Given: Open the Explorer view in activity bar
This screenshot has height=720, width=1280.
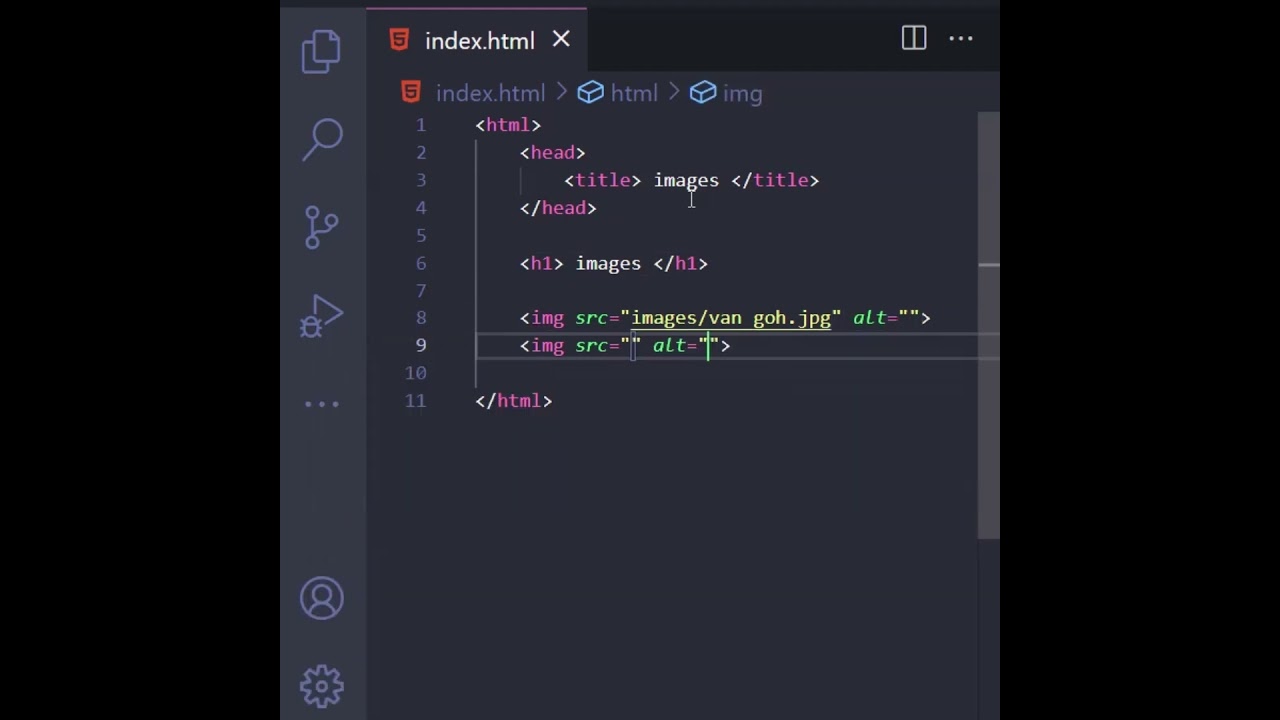Looking at the screenshot, I should [x=322, y=52].
